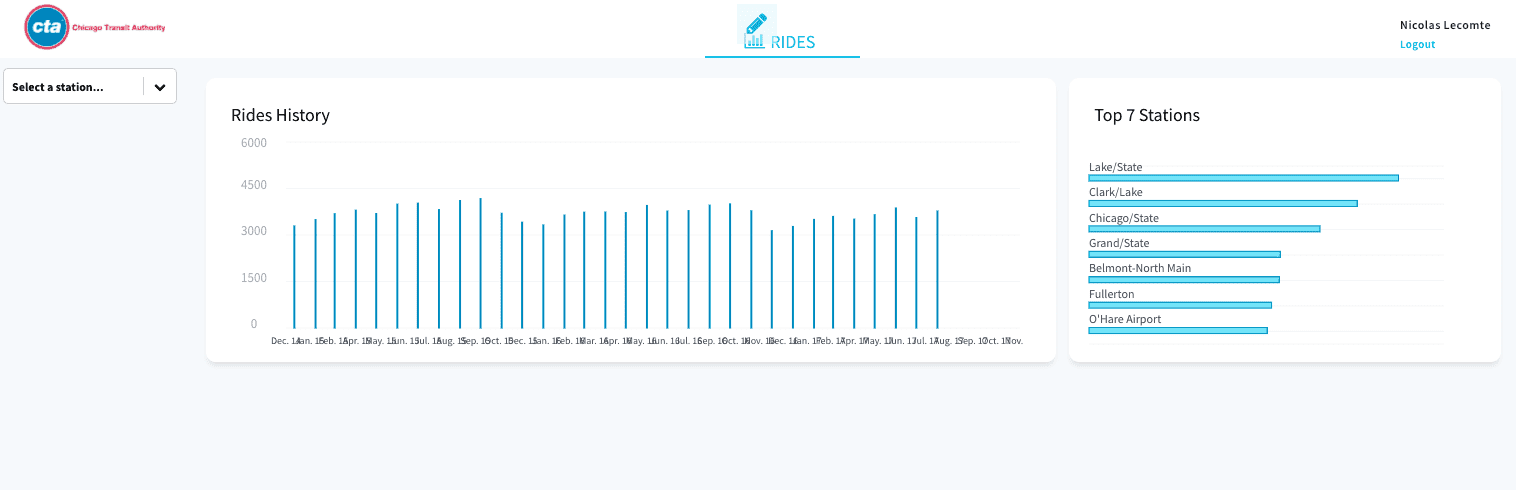Select the Lake/State bar
The image size is (1516, 490).
click(1243, 178)
